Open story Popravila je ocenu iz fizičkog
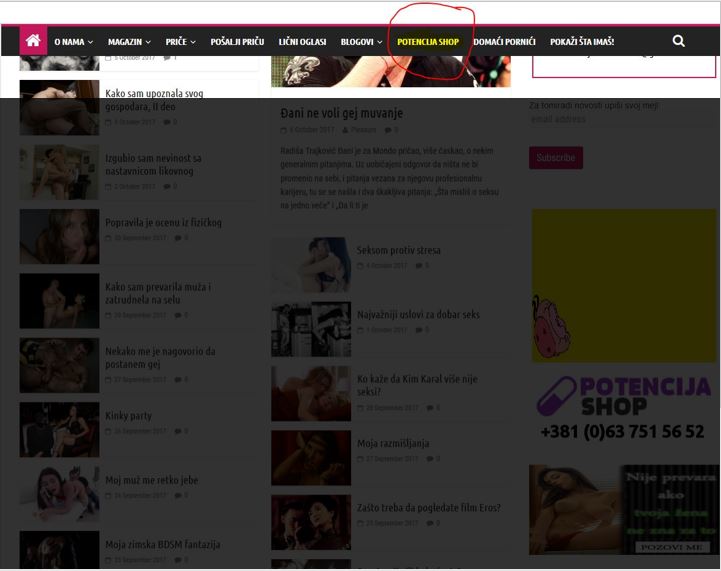 pyautogui.click(x=163, y=223)
